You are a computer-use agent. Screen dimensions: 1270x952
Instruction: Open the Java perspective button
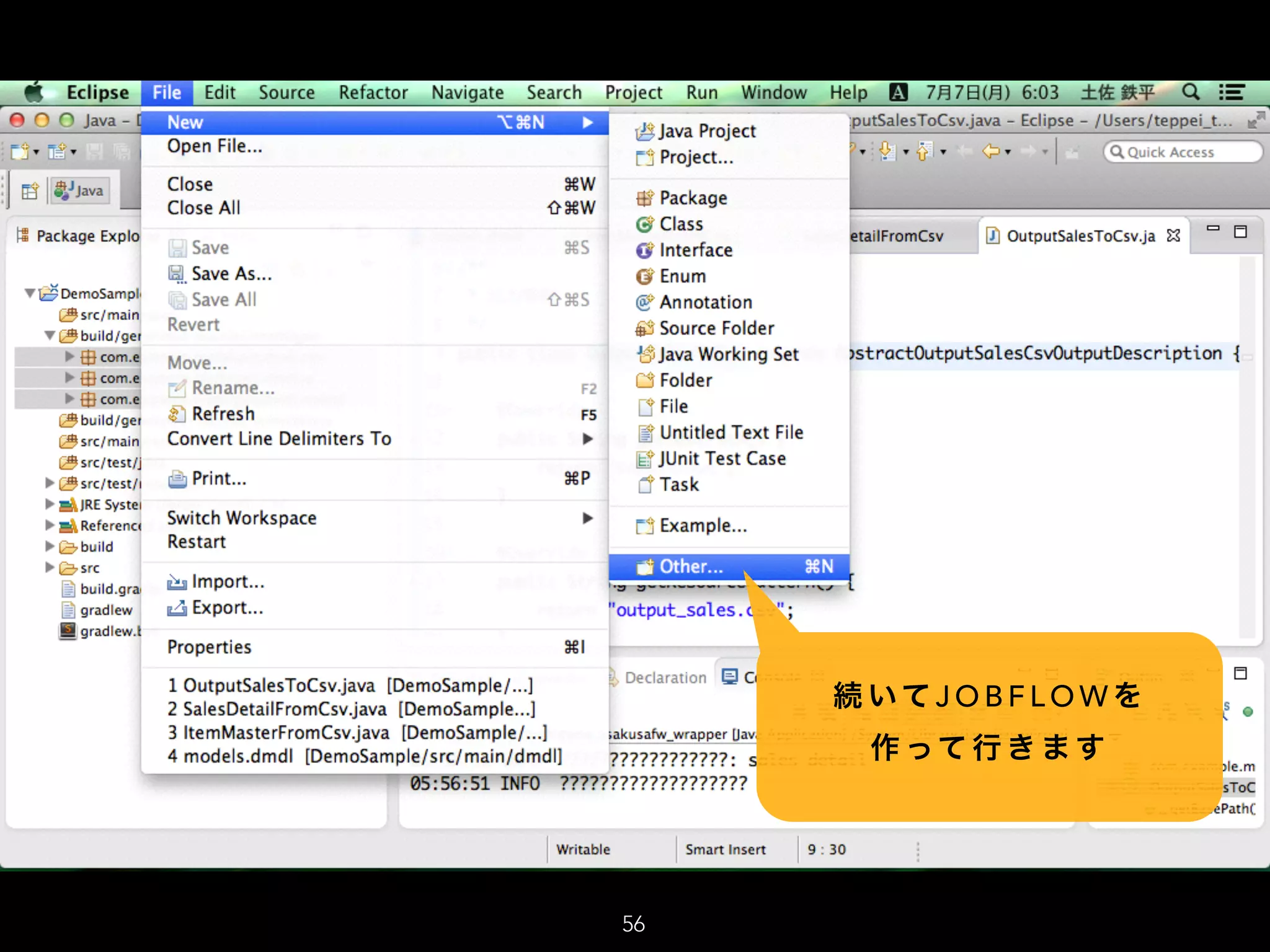(79, 191)
